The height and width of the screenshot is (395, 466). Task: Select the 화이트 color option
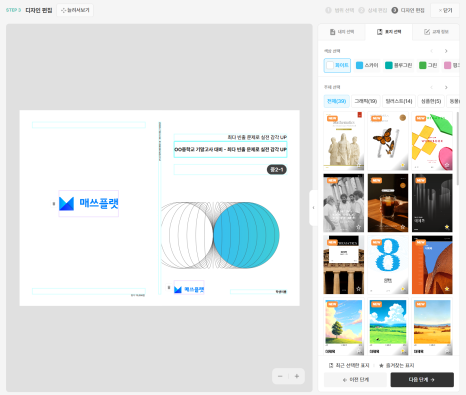337,65
